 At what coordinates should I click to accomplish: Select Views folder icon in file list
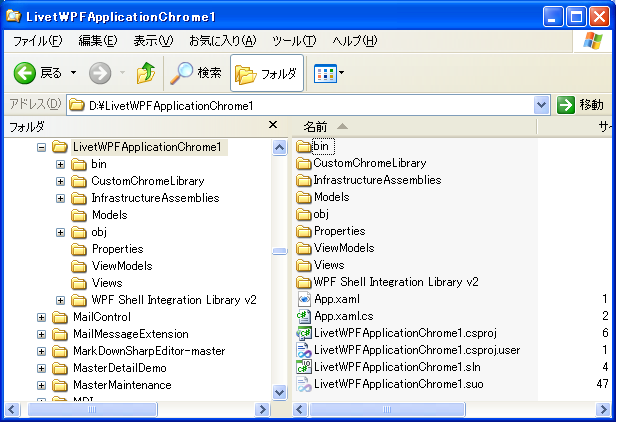(303, 265)
